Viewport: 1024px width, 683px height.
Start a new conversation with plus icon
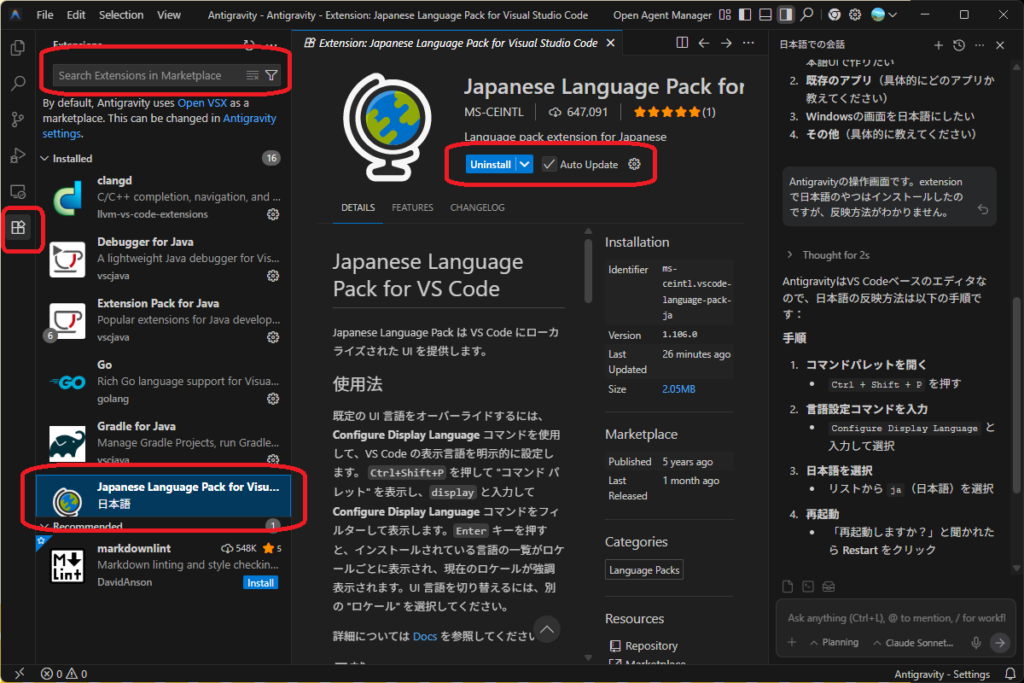click(938, 45)
